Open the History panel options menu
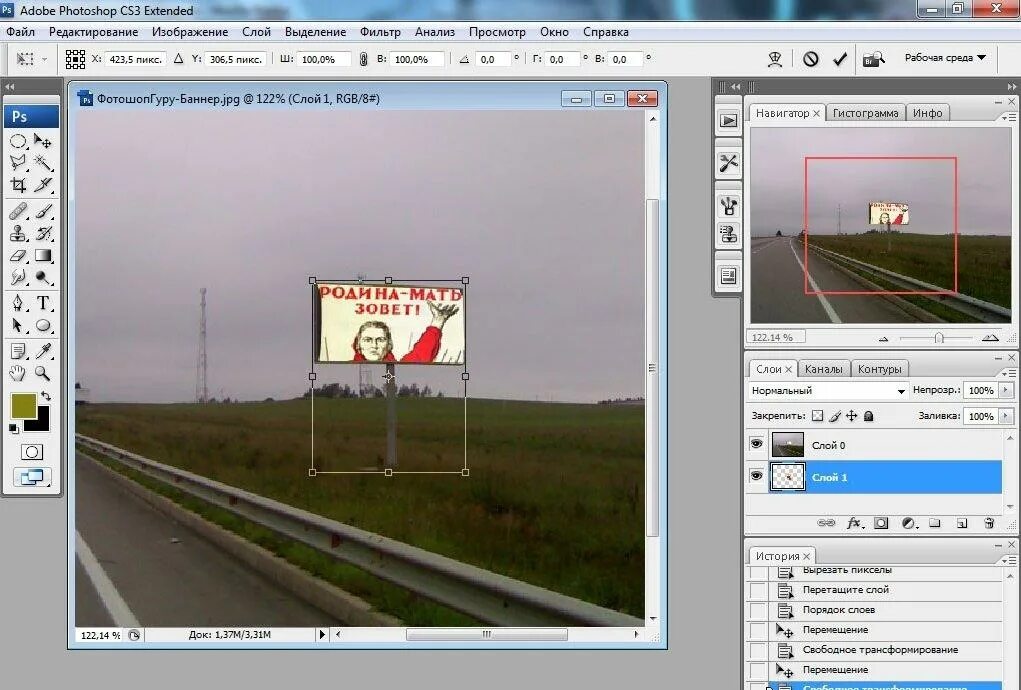Screen dimensions: 1021x690 click(x=1009, y=560)
